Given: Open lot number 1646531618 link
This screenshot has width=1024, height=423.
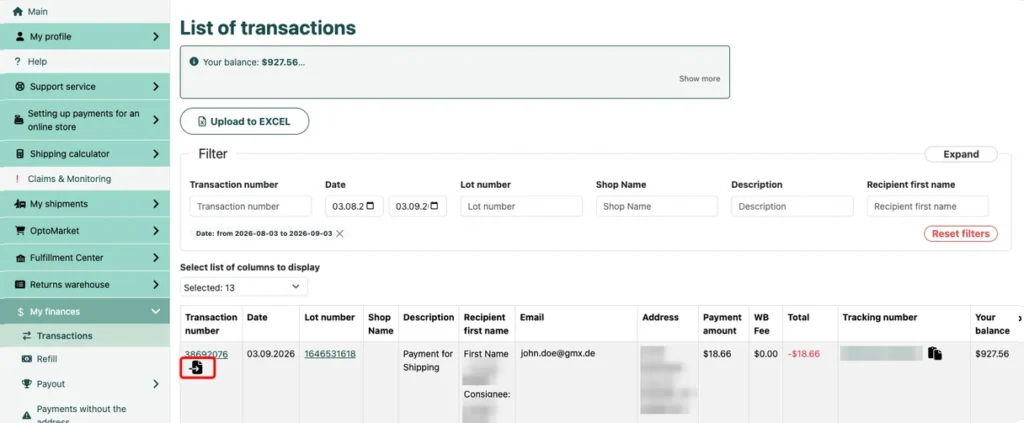Looking at the screenshot, I should 330,354.
